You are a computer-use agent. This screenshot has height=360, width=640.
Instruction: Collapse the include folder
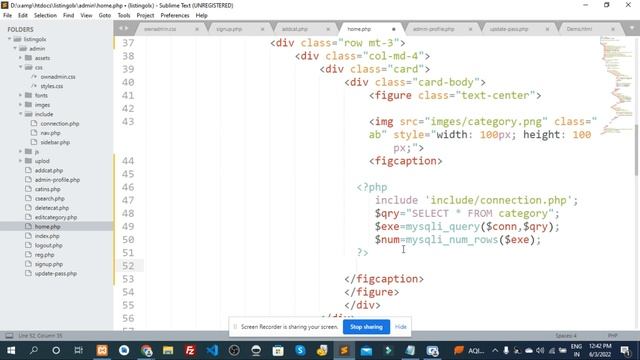click(20, 114)
